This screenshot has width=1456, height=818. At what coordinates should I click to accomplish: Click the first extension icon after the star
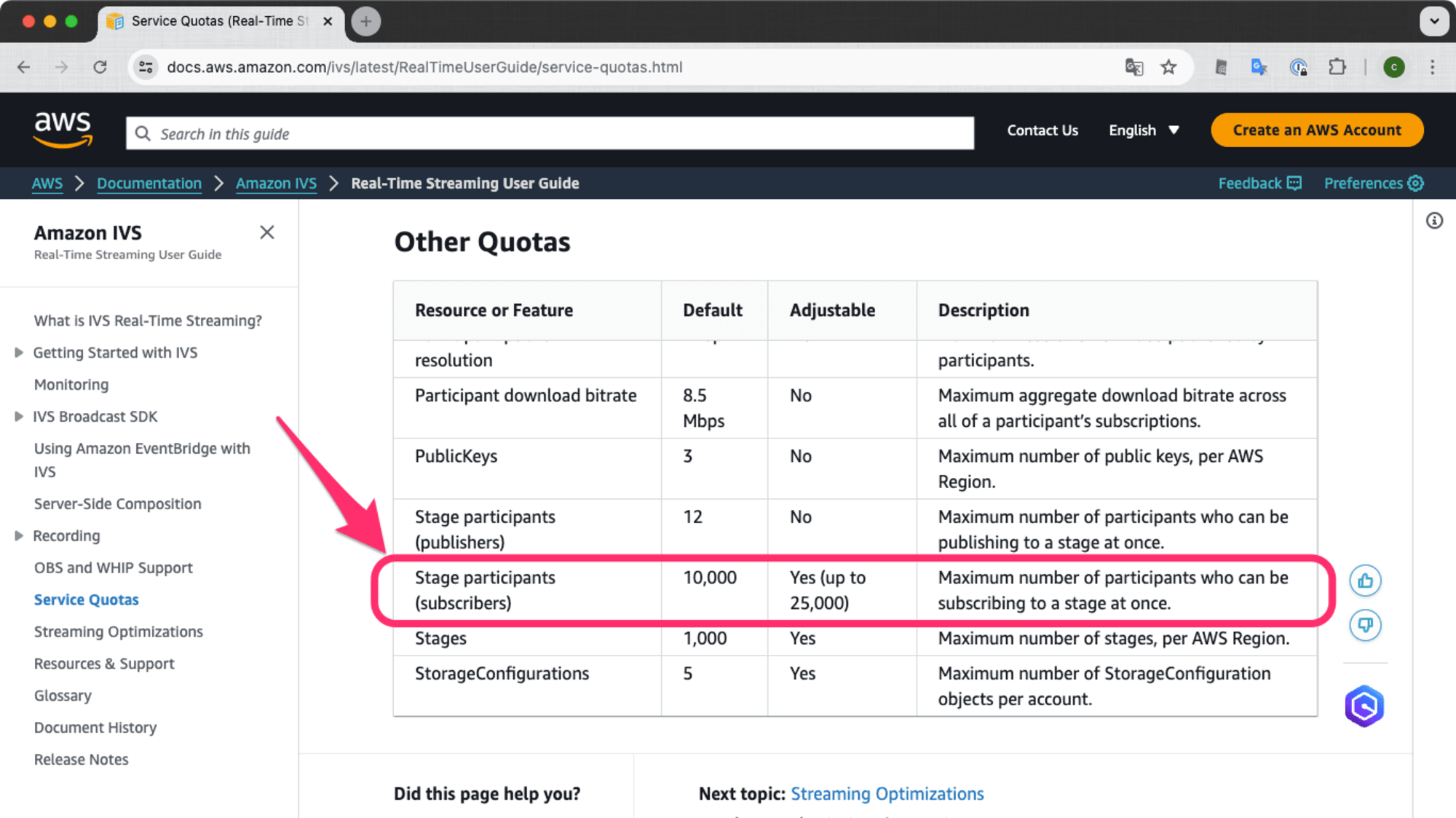tap(1221, 67)
